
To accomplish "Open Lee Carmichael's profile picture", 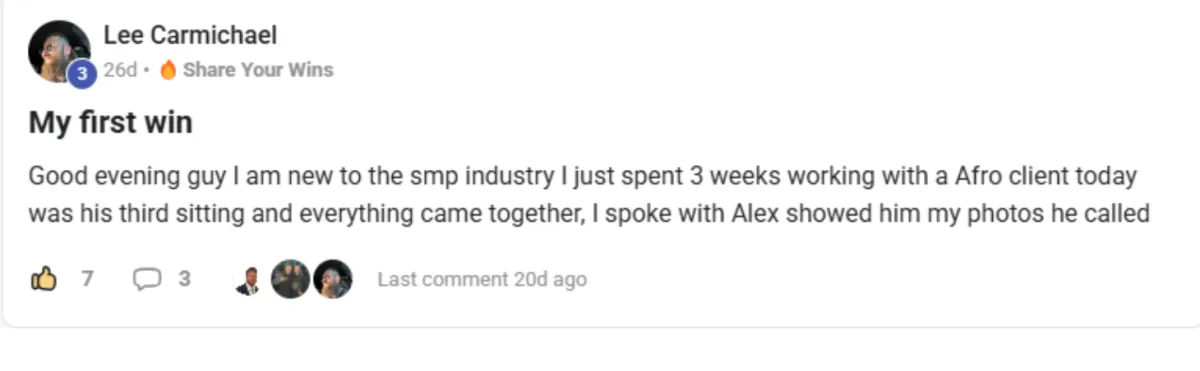I will tap(59, 52).
